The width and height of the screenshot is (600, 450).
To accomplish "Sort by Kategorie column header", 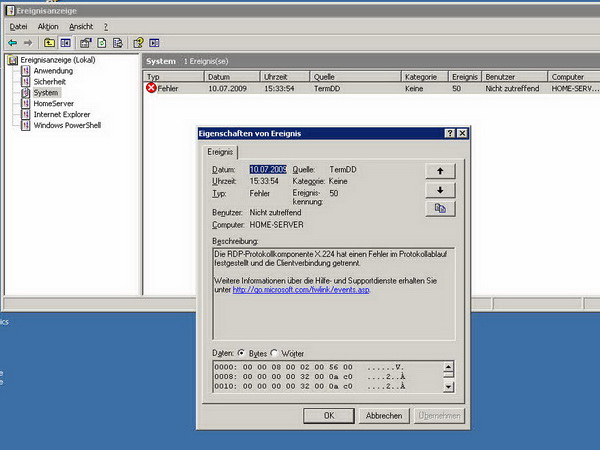I will (425, 77).
